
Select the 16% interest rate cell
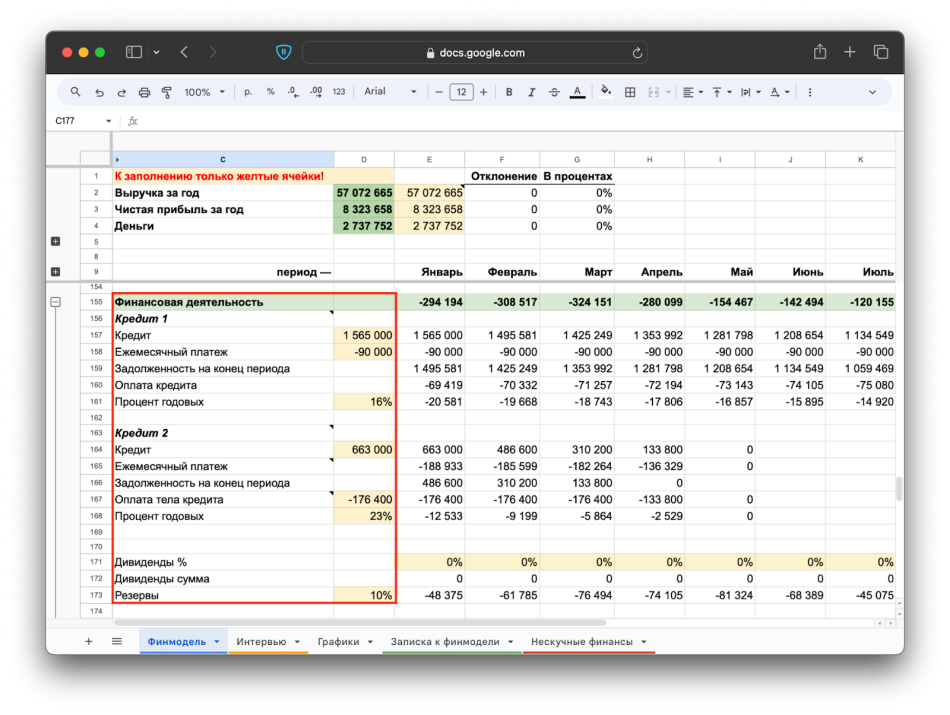(364, 402)
